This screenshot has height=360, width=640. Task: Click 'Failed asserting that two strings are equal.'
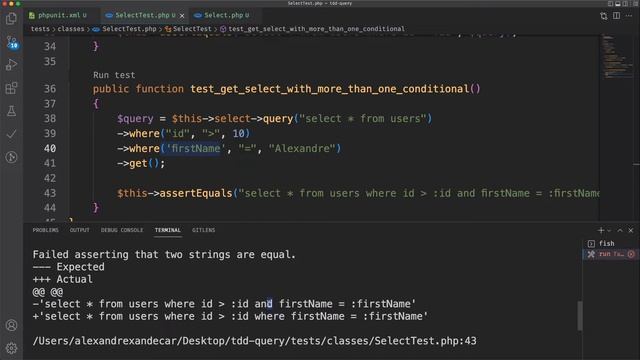click(164, 255)
